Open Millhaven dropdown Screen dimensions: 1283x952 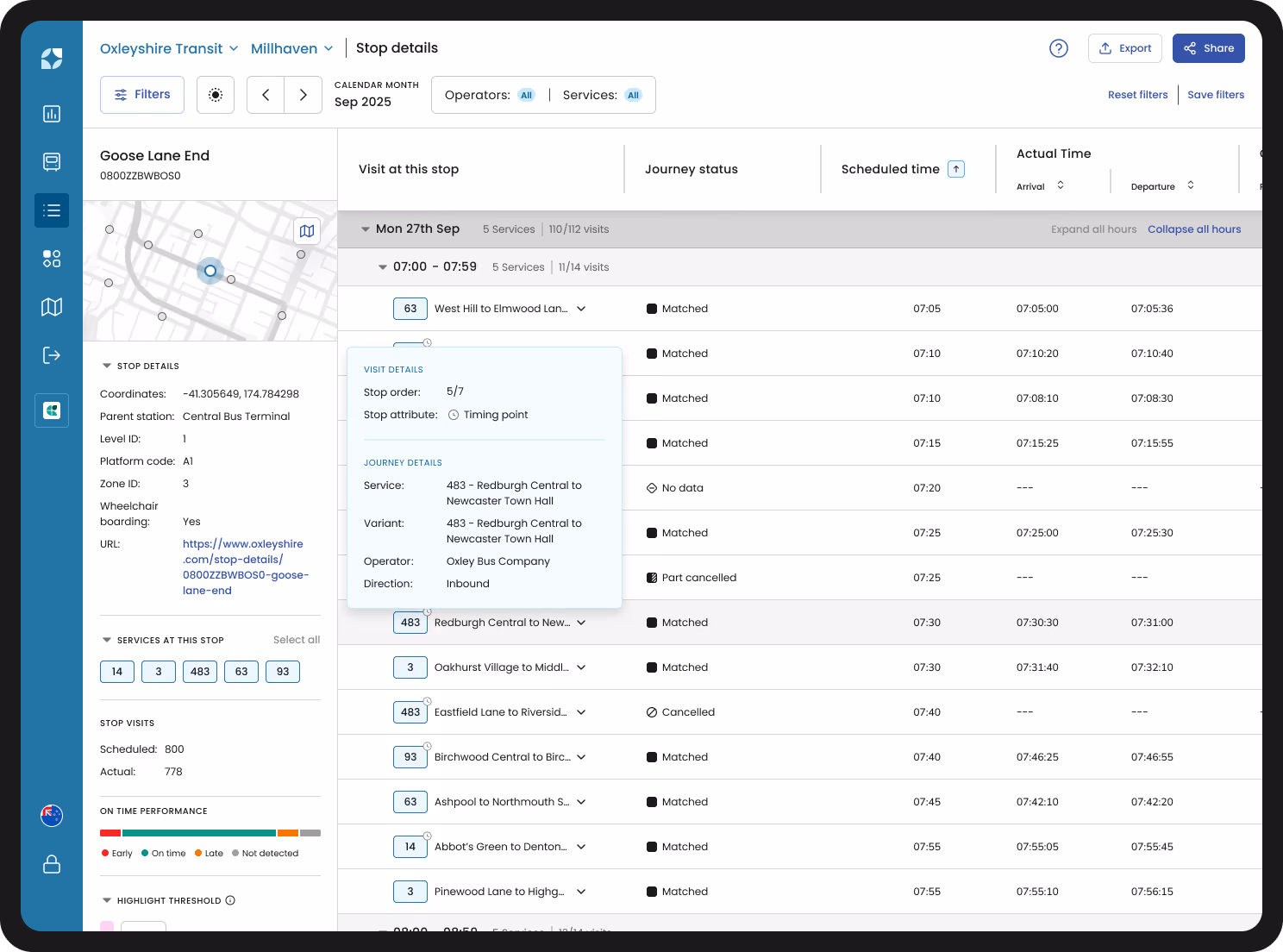click(292, 48)
